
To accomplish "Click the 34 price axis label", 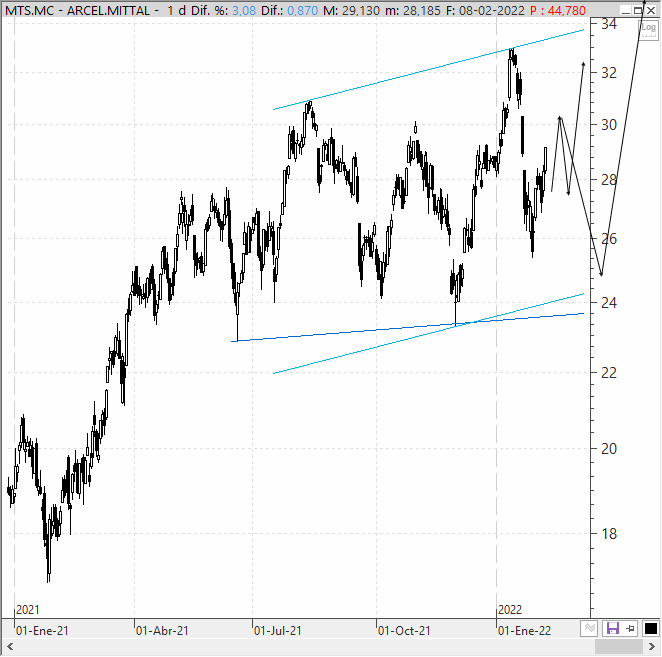I will coord(609,24).
